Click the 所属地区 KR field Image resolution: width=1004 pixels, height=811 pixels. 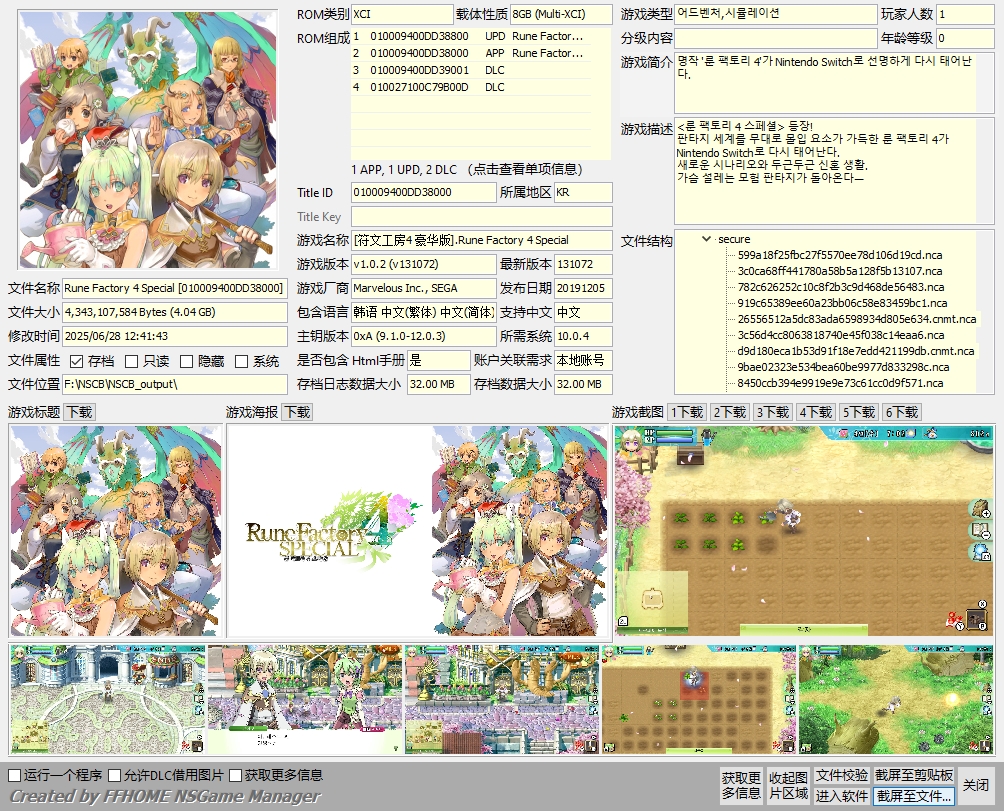(x=583, y=192)
